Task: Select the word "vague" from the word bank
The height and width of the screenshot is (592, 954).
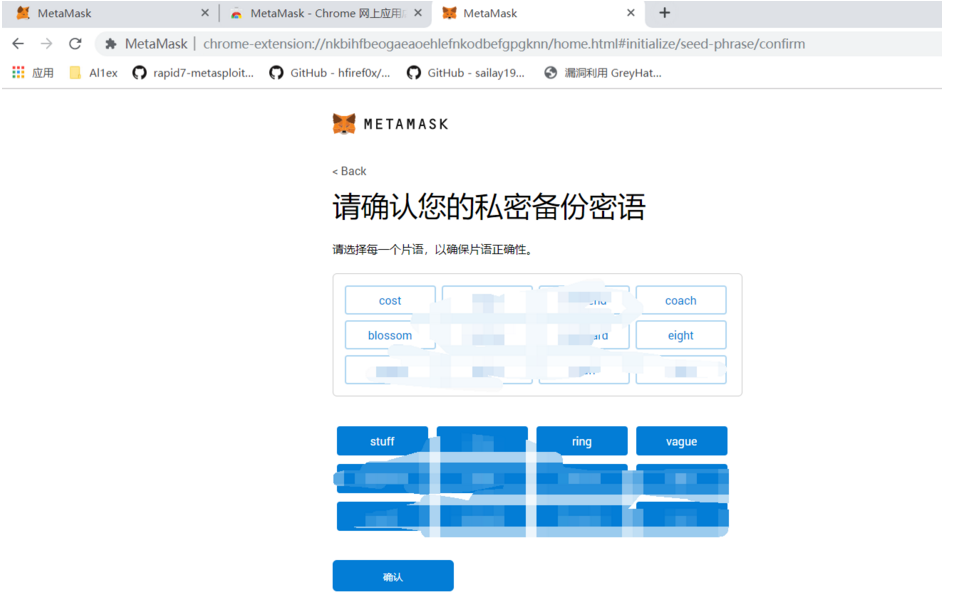Action: click(x=681, y=440)
